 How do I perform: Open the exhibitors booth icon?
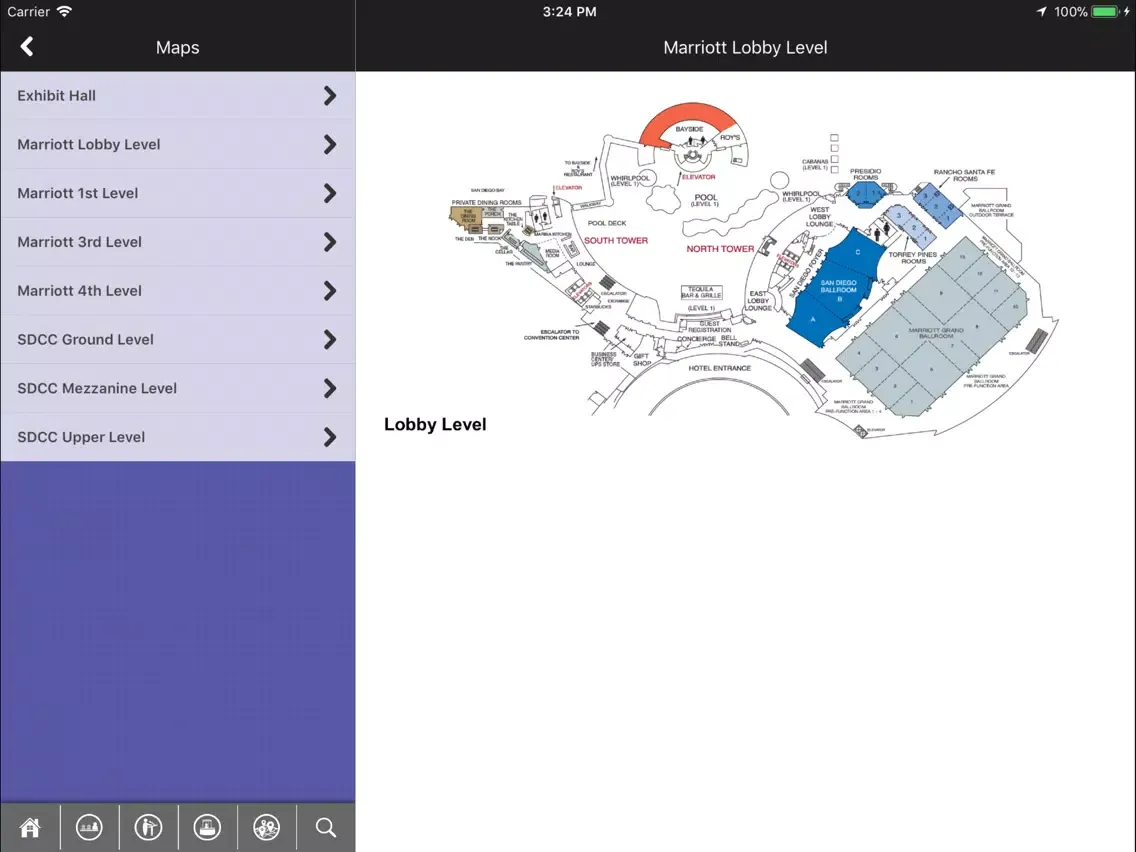pyautogui.click(x=207, y=827)
